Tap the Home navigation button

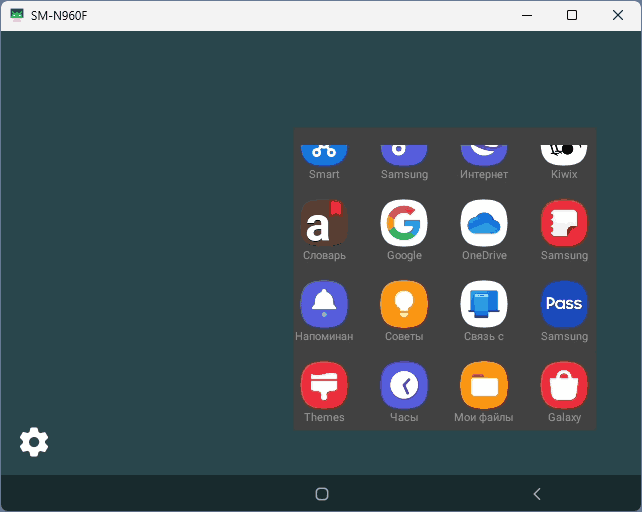click(x=322, y=494)
